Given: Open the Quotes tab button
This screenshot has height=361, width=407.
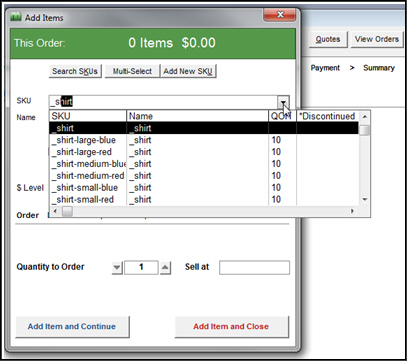Looking at the screenshot, I should (x=328, y=39).
